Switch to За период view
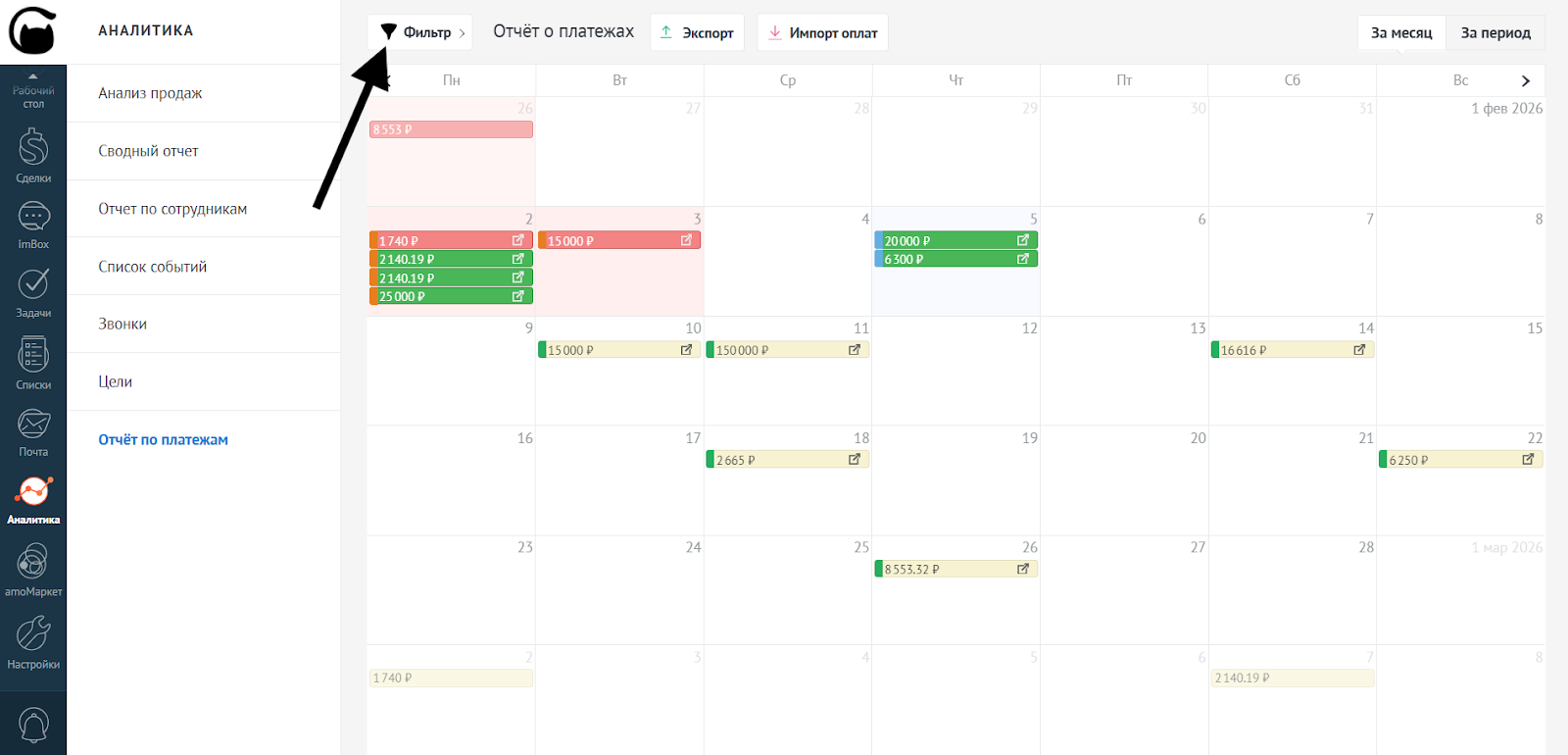This screenshot has height=755, width=1568. point(1494,32)
